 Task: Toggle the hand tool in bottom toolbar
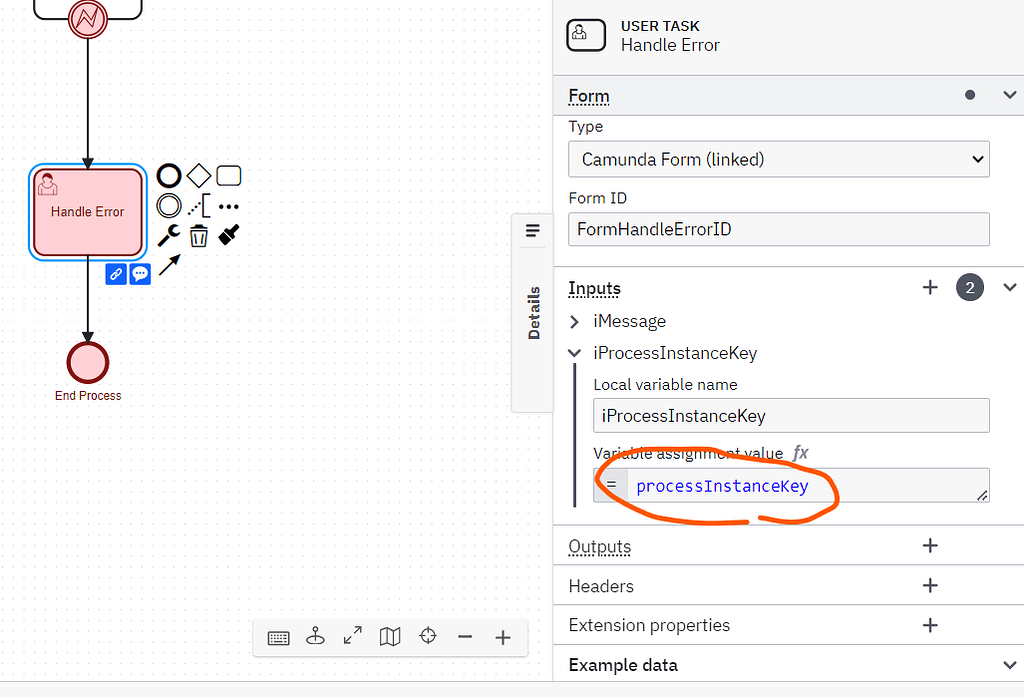[x=315, y=637]
